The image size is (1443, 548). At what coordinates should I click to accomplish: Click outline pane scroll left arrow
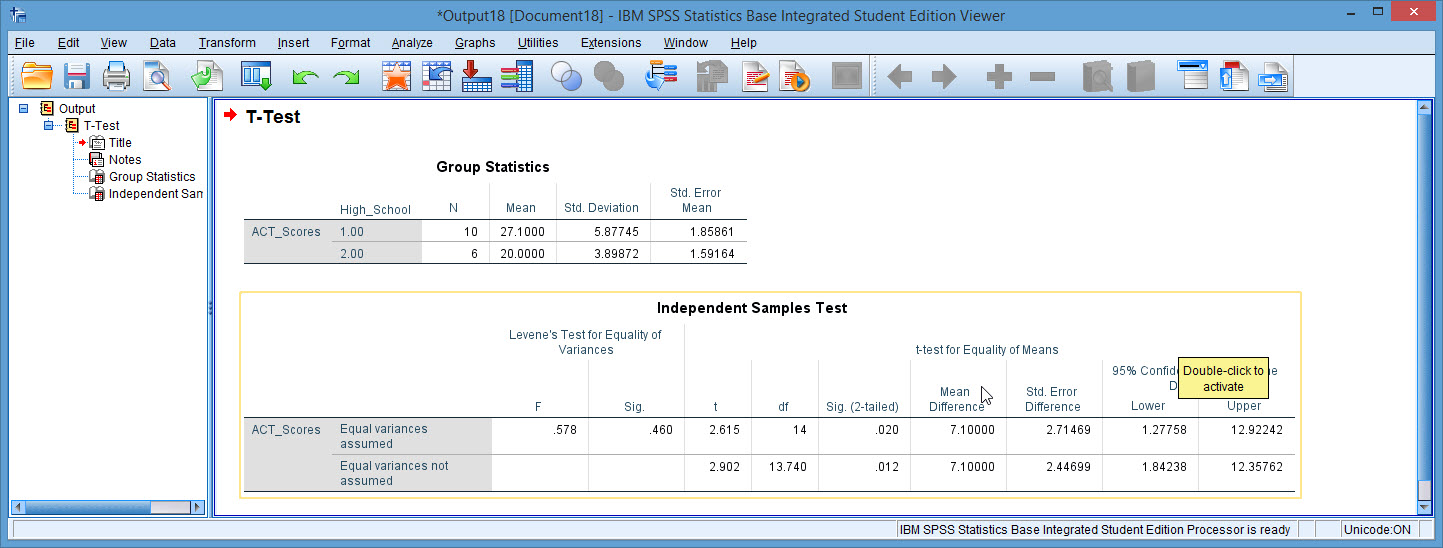coord(19,507)
